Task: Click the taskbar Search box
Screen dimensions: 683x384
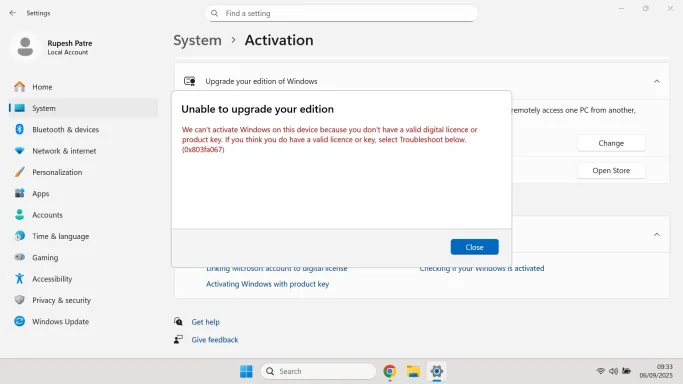Action: [318, 371]
